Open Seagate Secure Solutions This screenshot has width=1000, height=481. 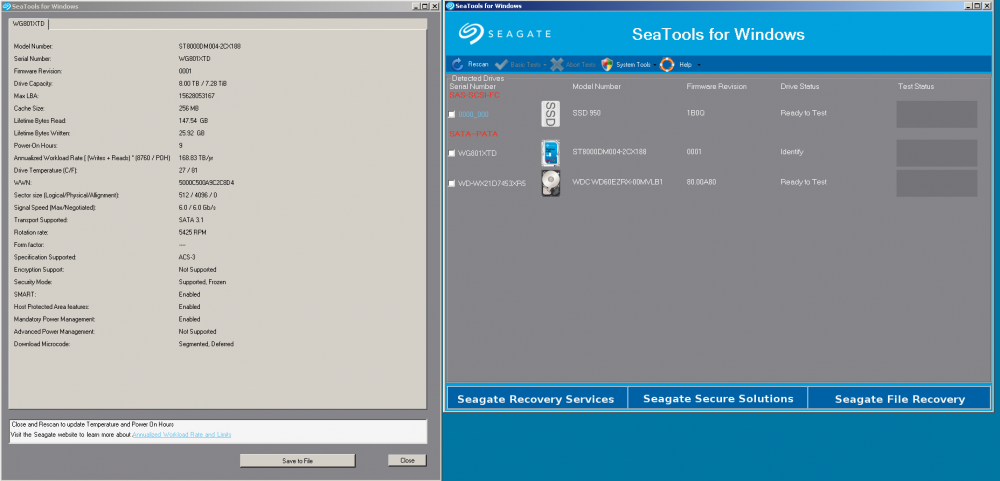coord(718,399)
